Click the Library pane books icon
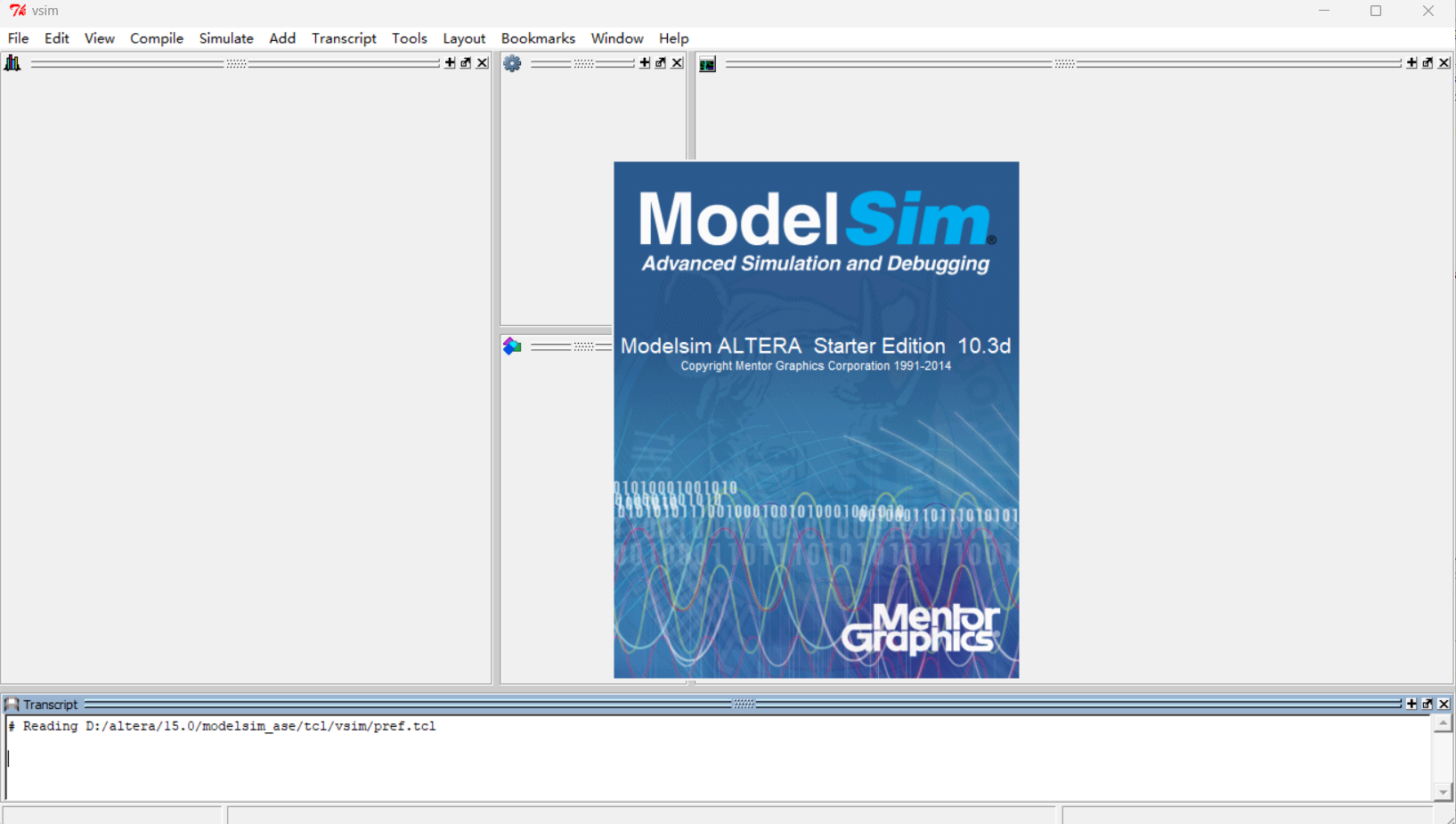Screen dimensions: 1456x824 coord(12,63)
